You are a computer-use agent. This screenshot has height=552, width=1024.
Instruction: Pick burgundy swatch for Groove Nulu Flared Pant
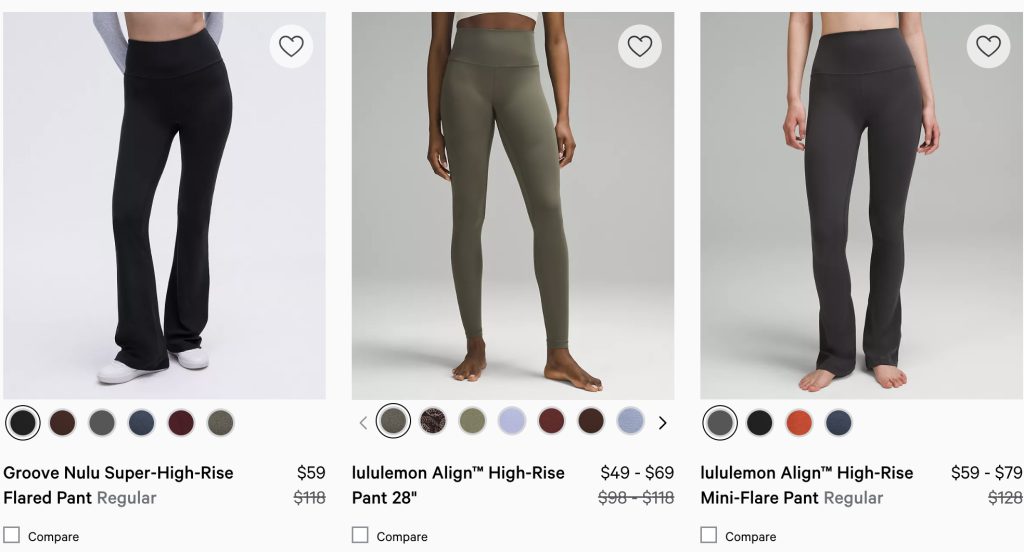(x=181, y=423)
